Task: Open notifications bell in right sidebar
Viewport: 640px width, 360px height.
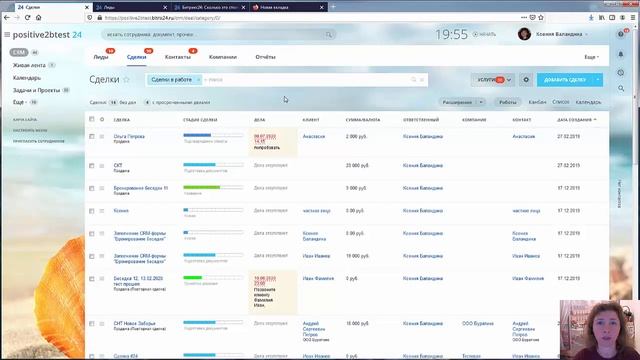Action: click(621, 54)
